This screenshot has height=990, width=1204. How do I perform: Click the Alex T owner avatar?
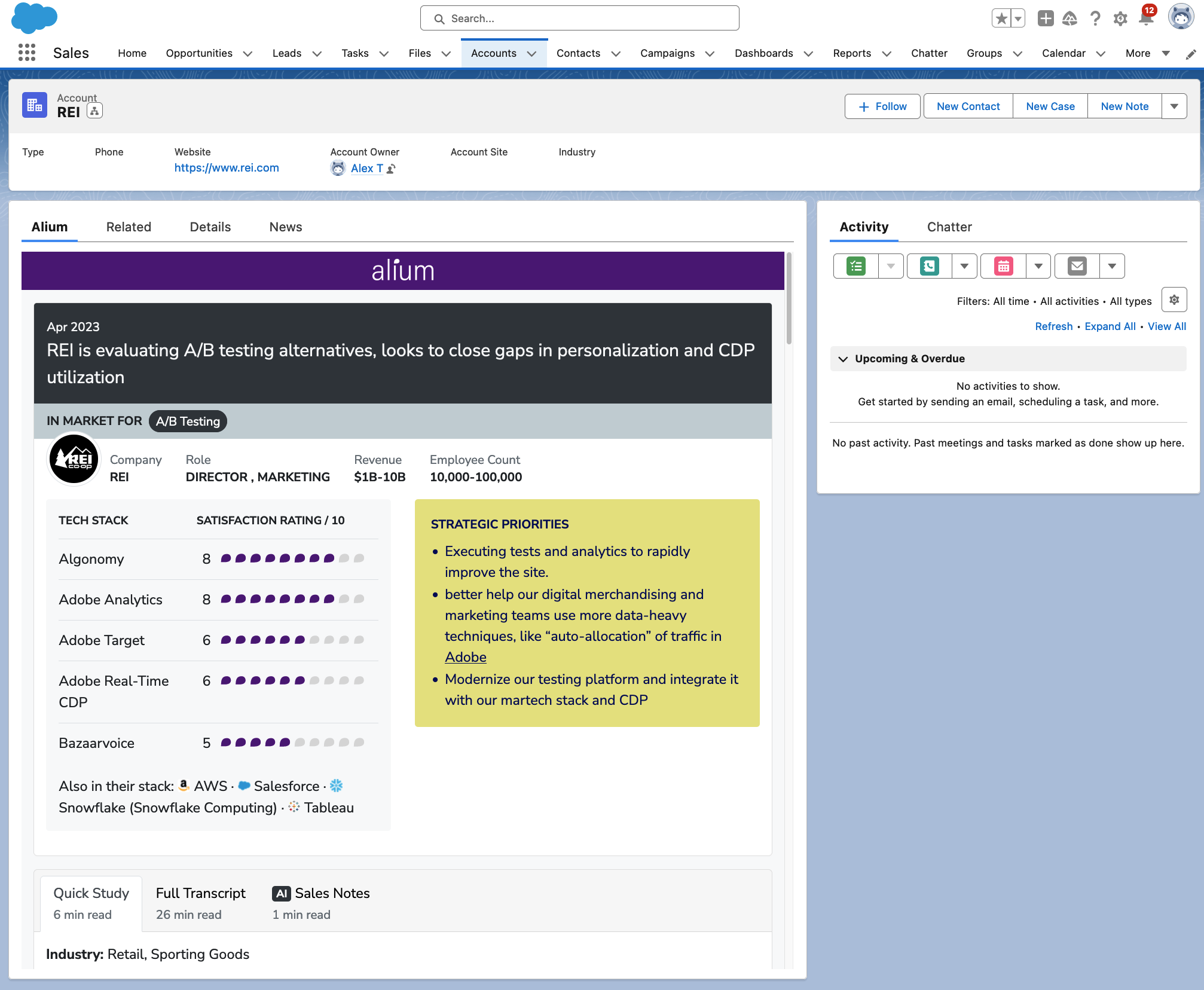(x=338, y=169)
